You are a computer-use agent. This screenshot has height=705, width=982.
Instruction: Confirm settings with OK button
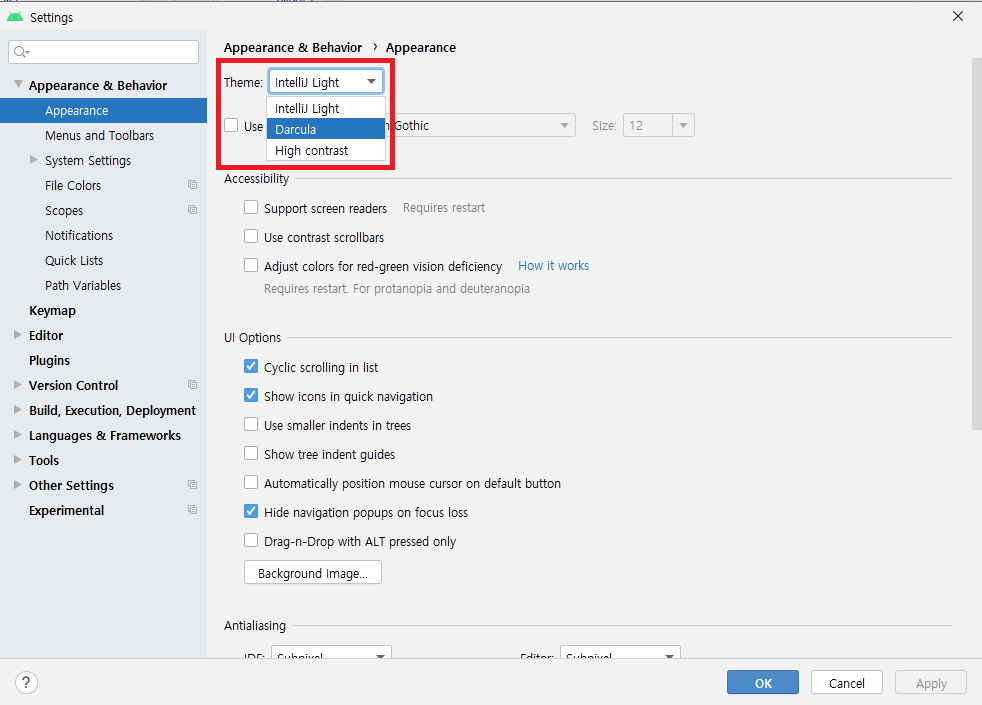[x=763, y=682]
